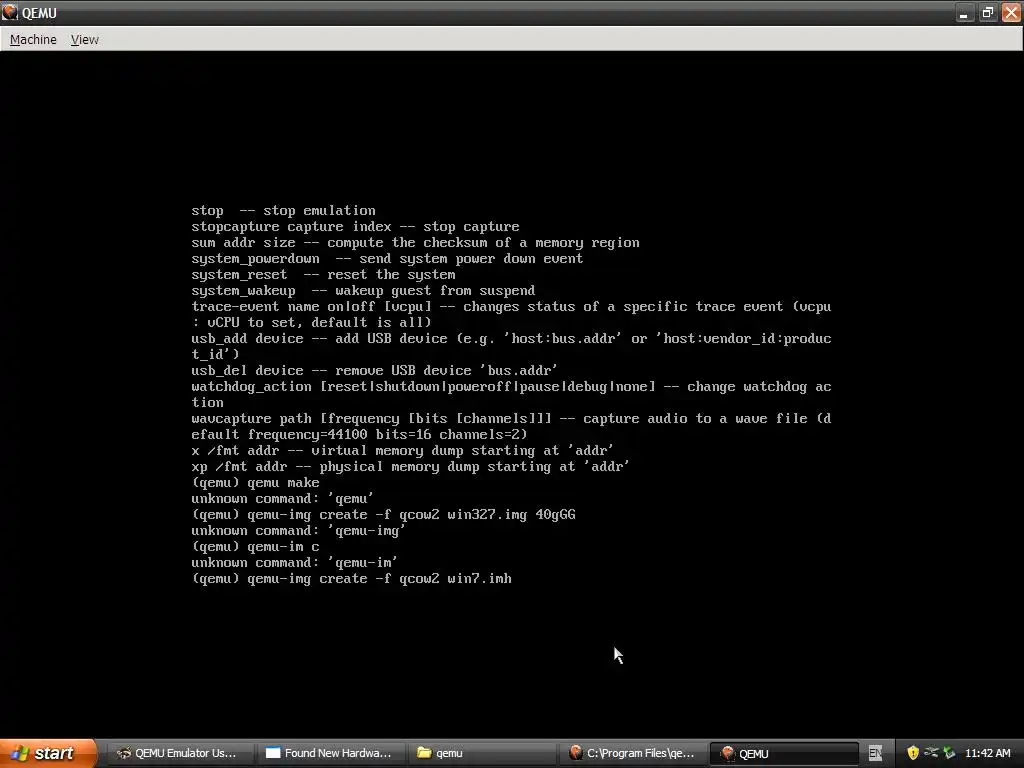
Task: Open the security shield tray icon
Action: [x=913, y=753]
